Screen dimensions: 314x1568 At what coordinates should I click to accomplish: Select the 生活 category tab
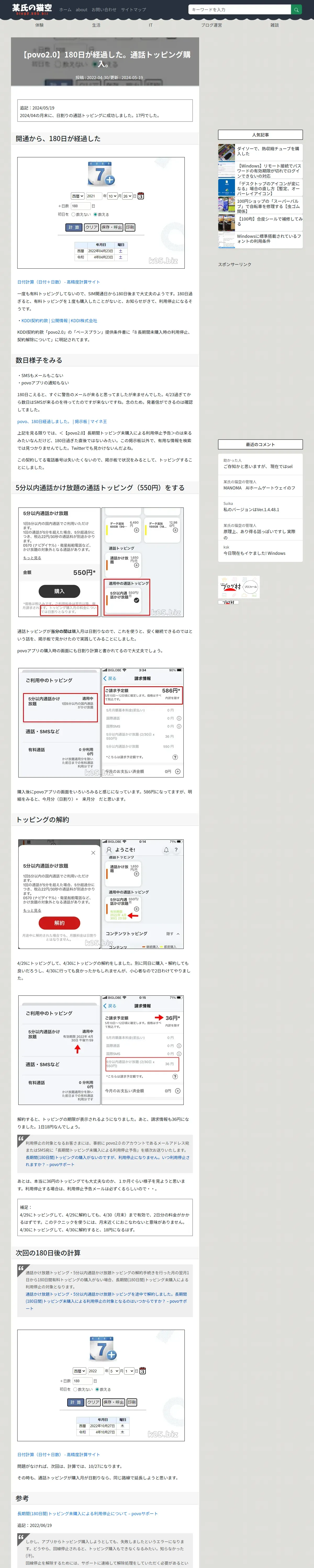[x=96, y=25]
